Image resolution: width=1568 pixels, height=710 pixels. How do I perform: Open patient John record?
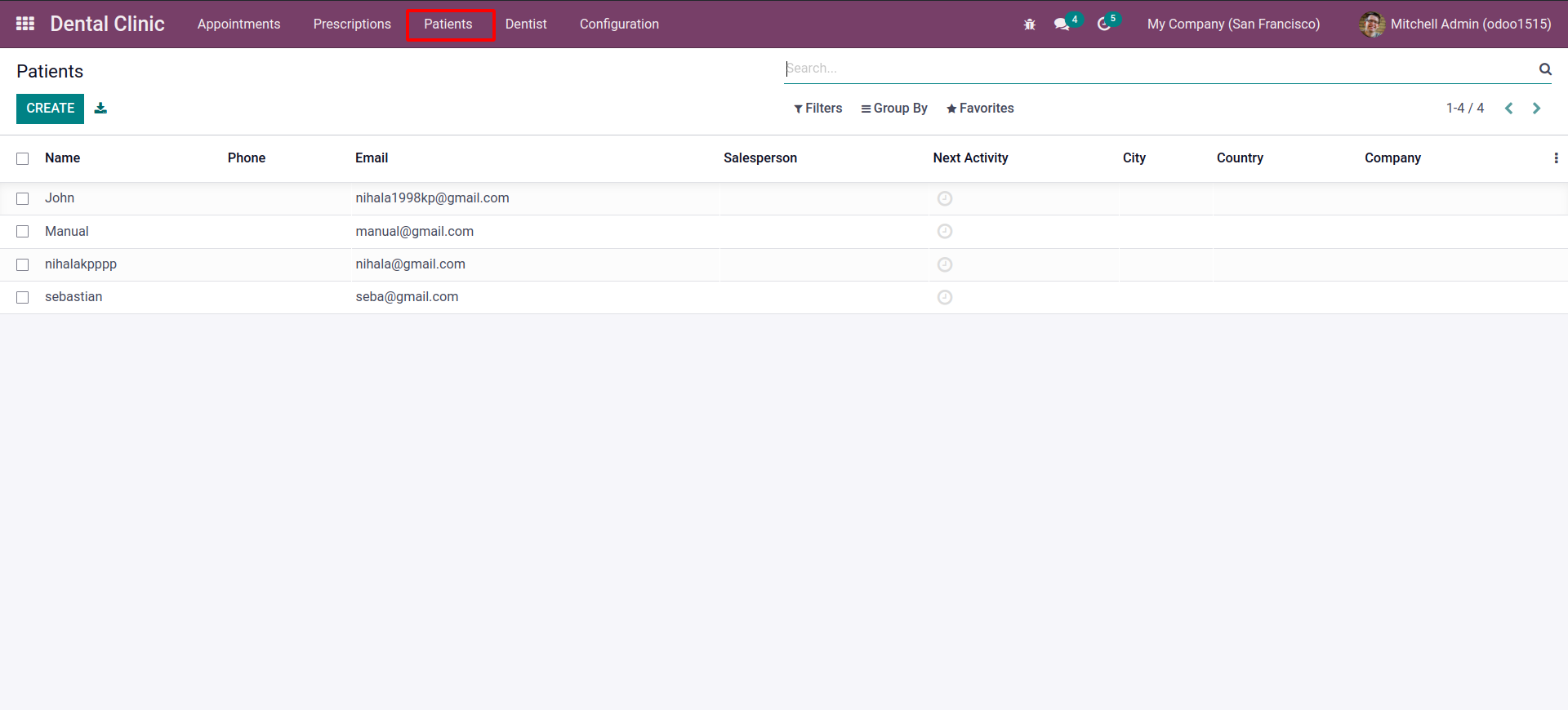60,198
